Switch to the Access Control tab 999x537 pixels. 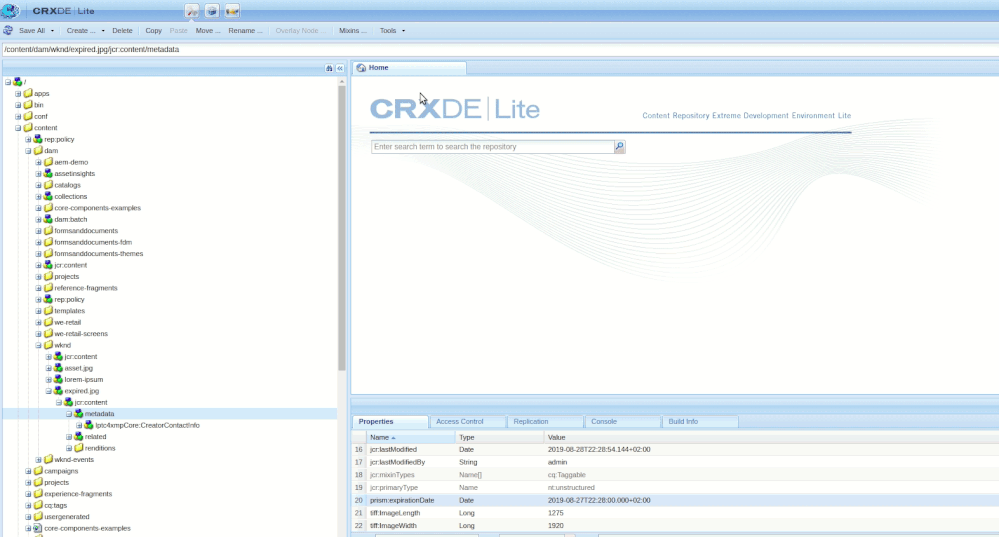click(459, 422)
